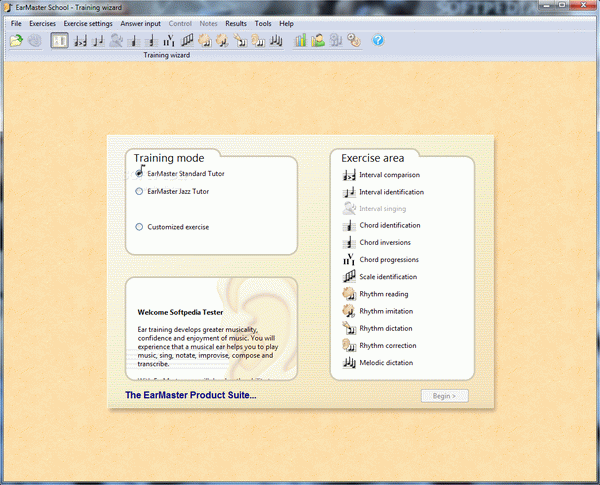Choose Chord inversions in Exercise area list
Screen dimensions: 600x485
point(384,242)
